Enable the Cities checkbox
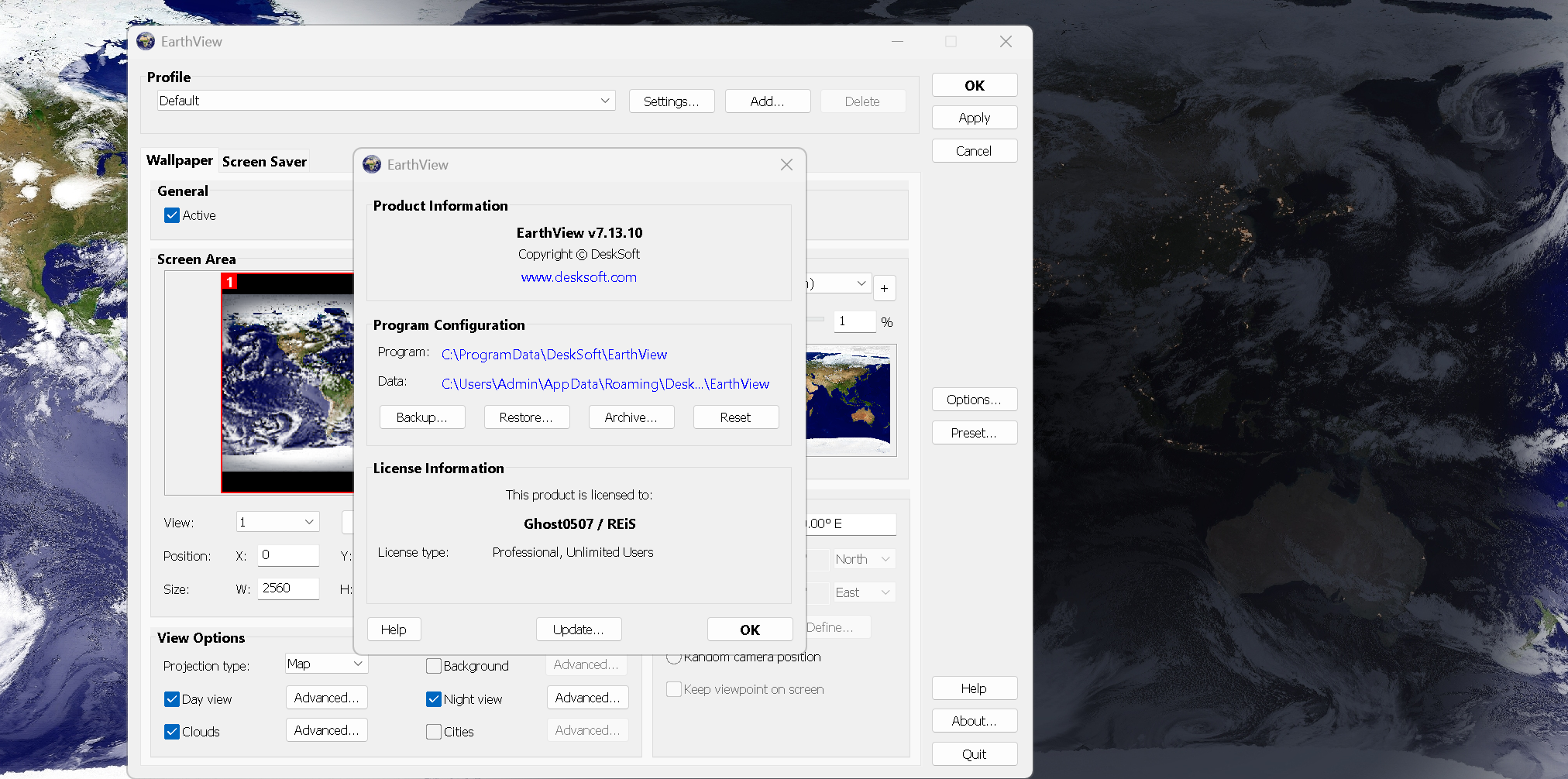 point(434,732)
